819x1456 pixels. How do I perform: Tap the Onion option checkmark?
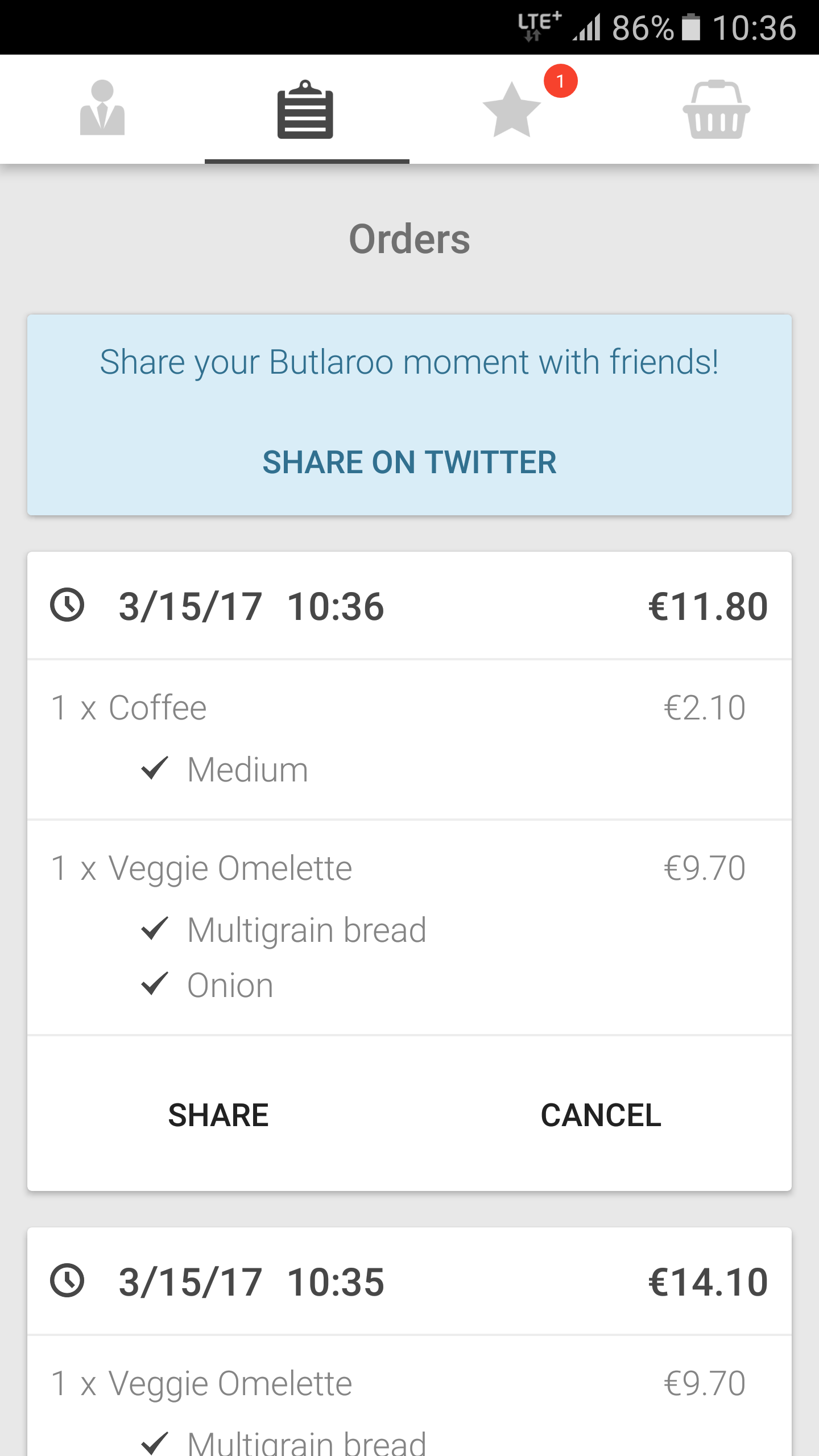click(x=154, y=984)
